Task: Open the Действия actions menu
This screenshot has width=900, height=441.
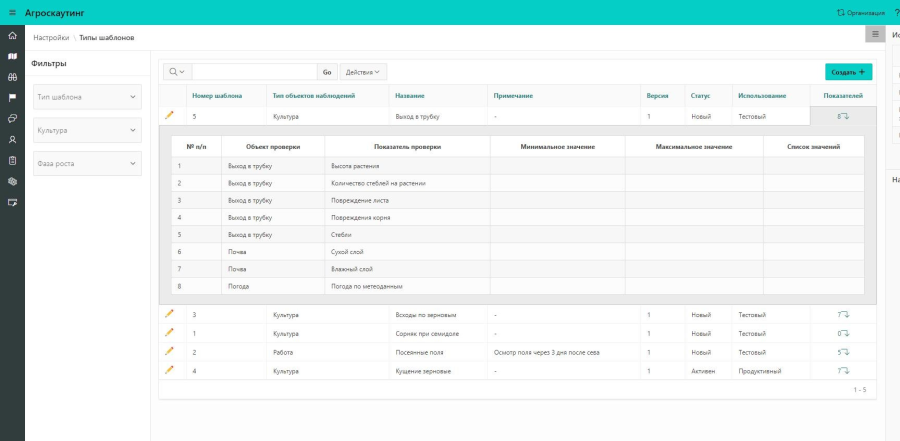Action: pyautogui.click(x=363, y=72)
